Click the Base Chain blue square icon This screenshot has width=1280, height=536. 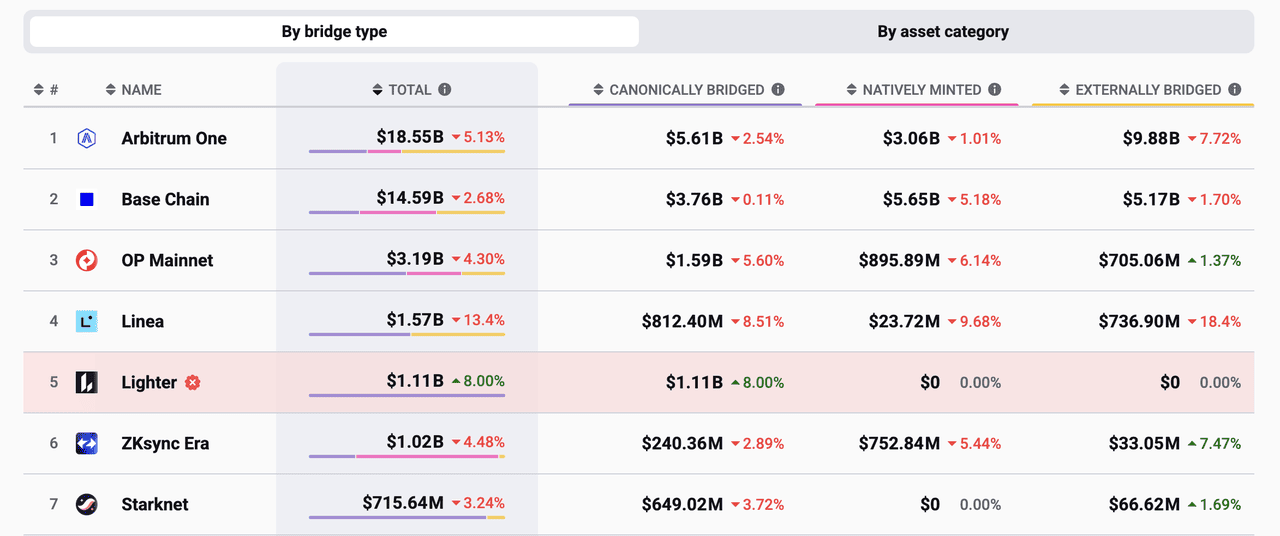87,199
